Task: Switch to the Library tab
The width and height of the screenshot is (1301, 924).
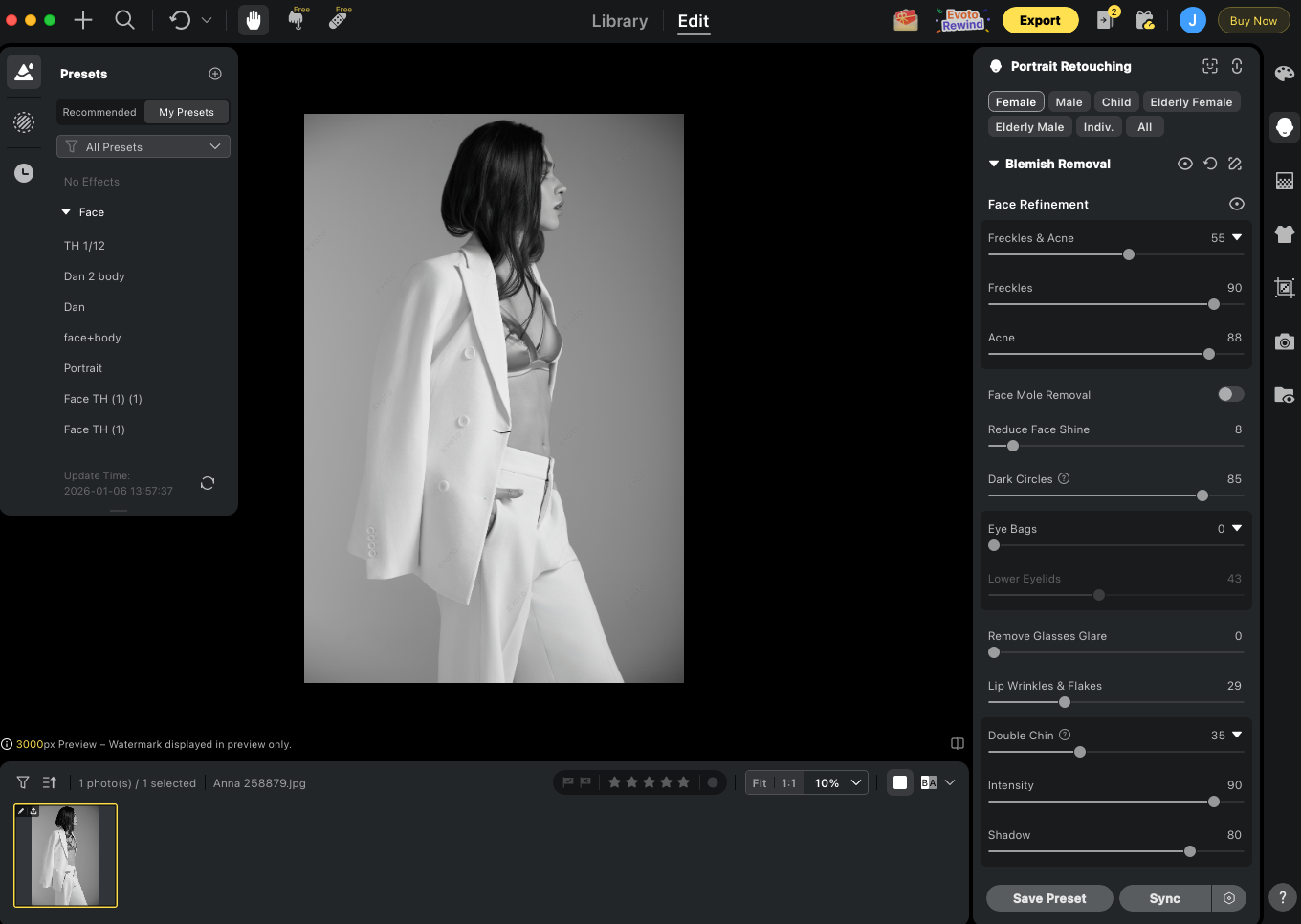Action: pyautogui.click(x=619, y=21)
